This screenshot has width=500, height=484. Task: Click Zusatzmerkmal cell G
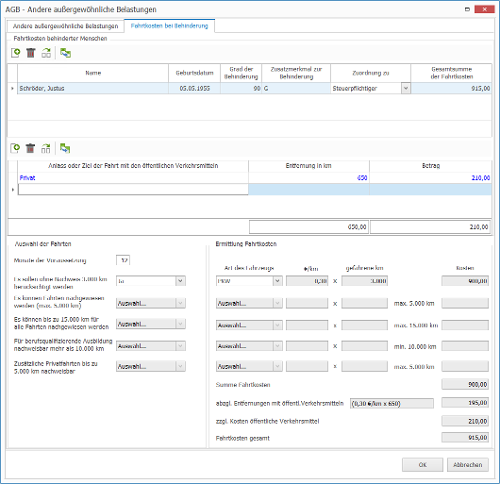click(296, 88)
